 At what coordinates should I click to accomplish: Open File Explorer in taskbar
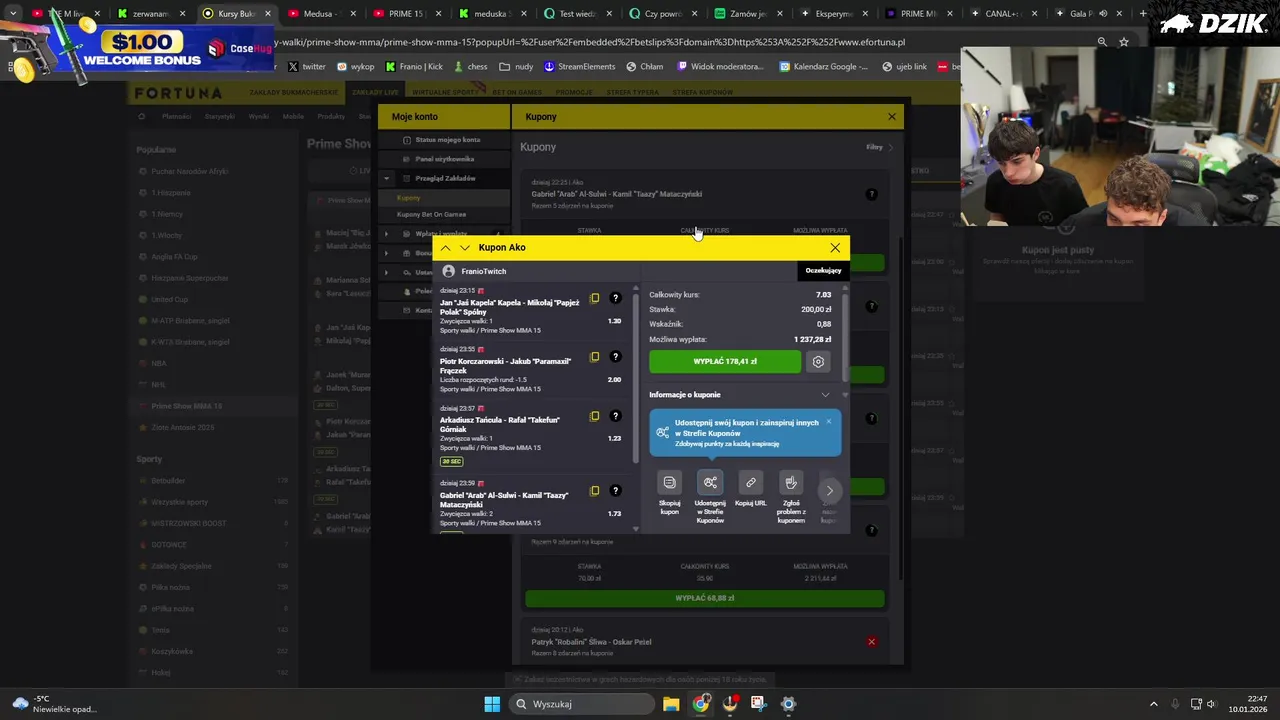[x=671, y=704]
